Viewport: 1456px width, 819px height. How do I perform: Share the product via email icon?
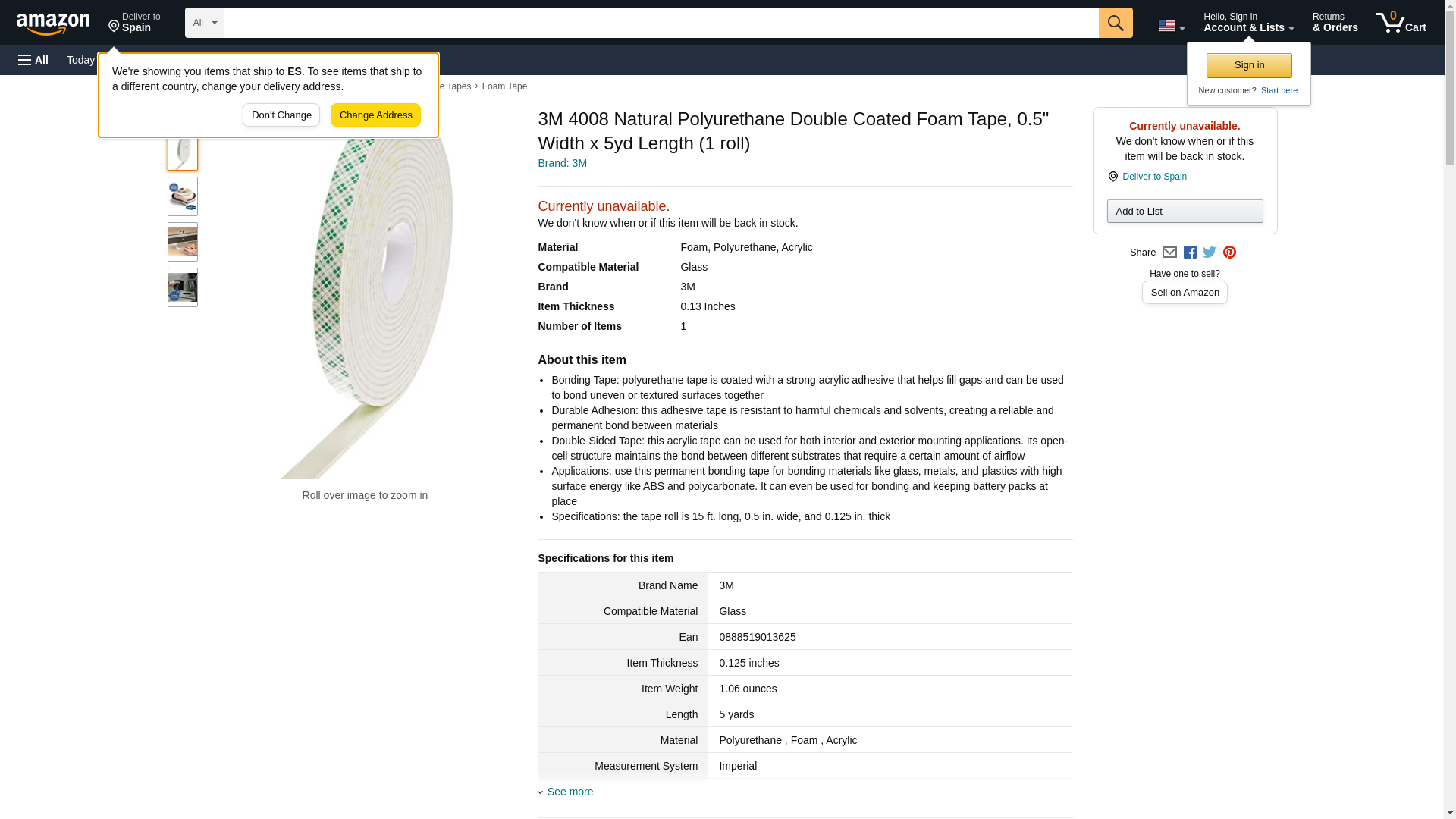(x=1169, y=253)
